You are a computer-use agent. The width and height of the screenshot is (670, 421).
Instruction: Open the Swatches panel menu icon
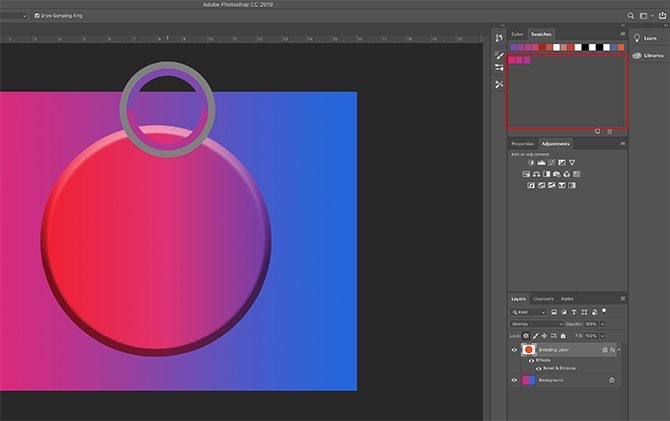621,34
